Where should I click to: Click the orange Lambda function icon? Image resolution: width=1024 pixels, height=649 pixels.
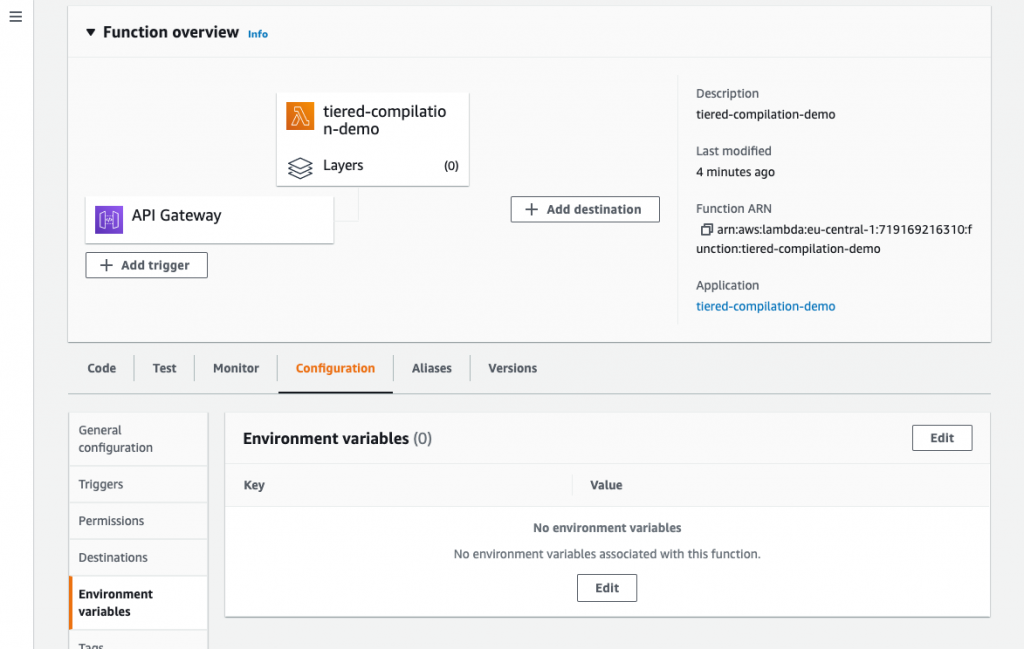point(300,116)
